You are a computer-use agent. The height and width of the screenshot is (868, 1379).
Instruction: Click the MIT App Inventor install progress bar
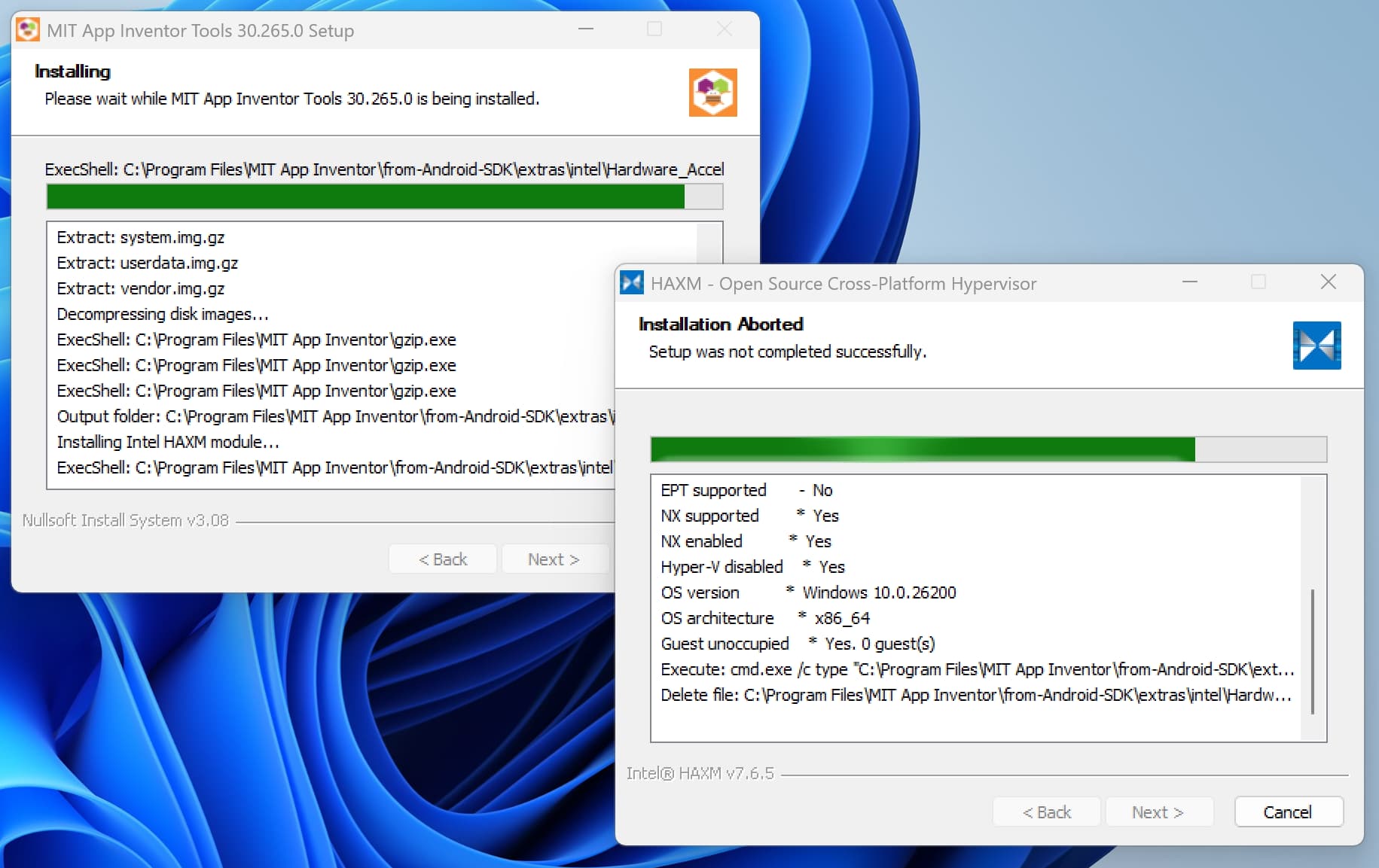coord(384,197)
